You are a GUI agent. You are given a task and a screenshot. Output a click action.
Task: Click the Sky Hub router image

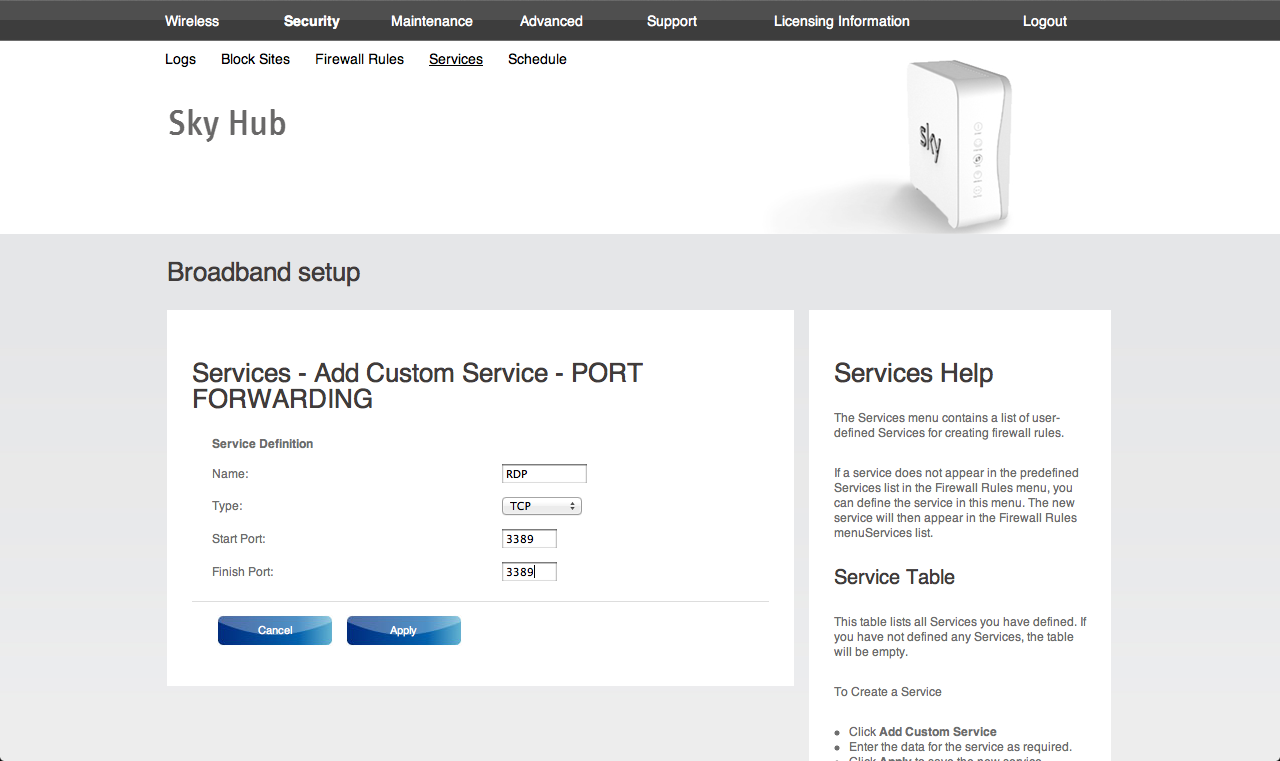[955, 145]
